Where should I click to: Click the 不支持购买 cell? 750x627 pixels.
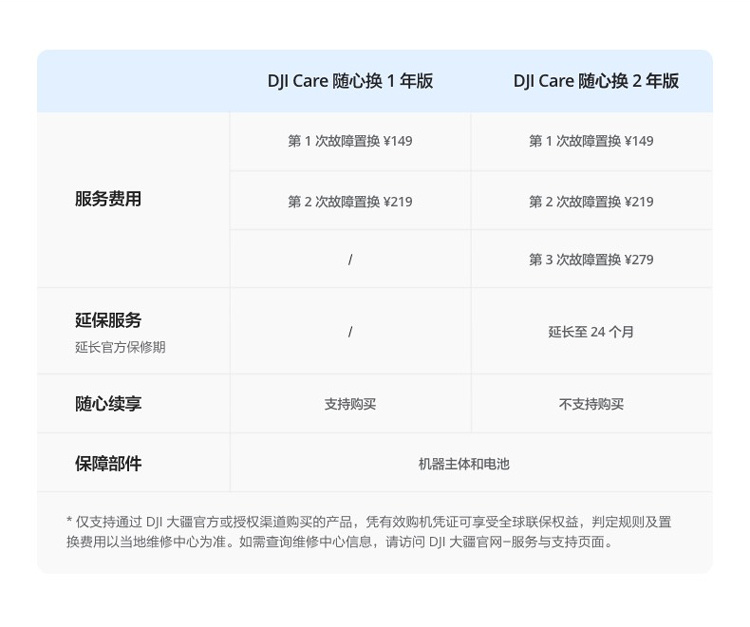click(591, 404)
